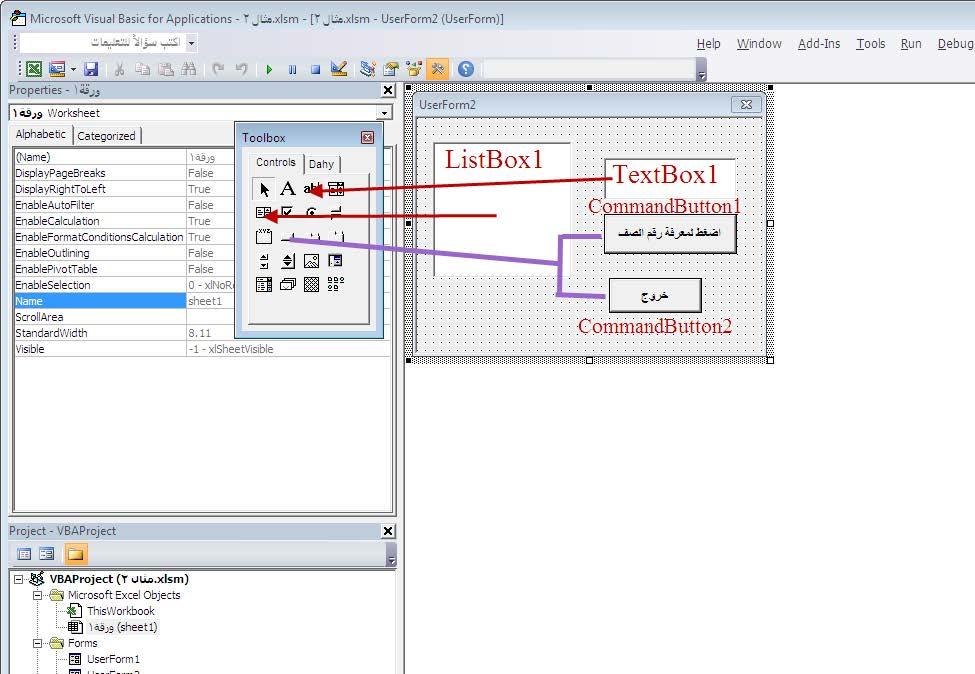This screenshot has height=674, width=975.
Task: Open the Worksheet object dropdown in Properties
Action: (x=384, y=113)
